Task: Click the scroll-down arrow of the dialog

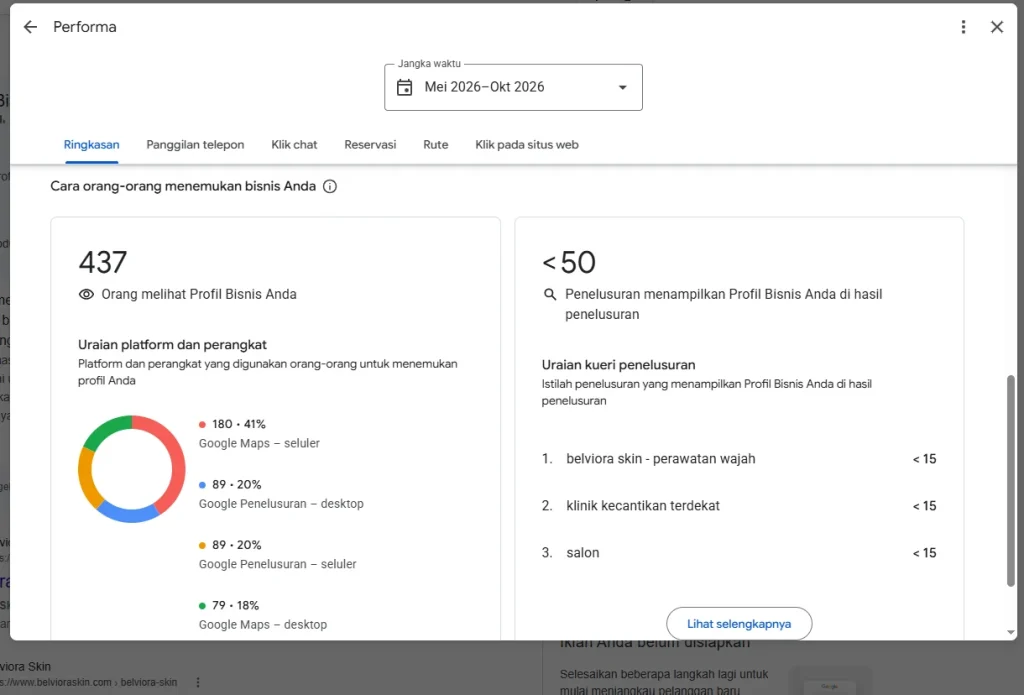Action: [1011, 632]
